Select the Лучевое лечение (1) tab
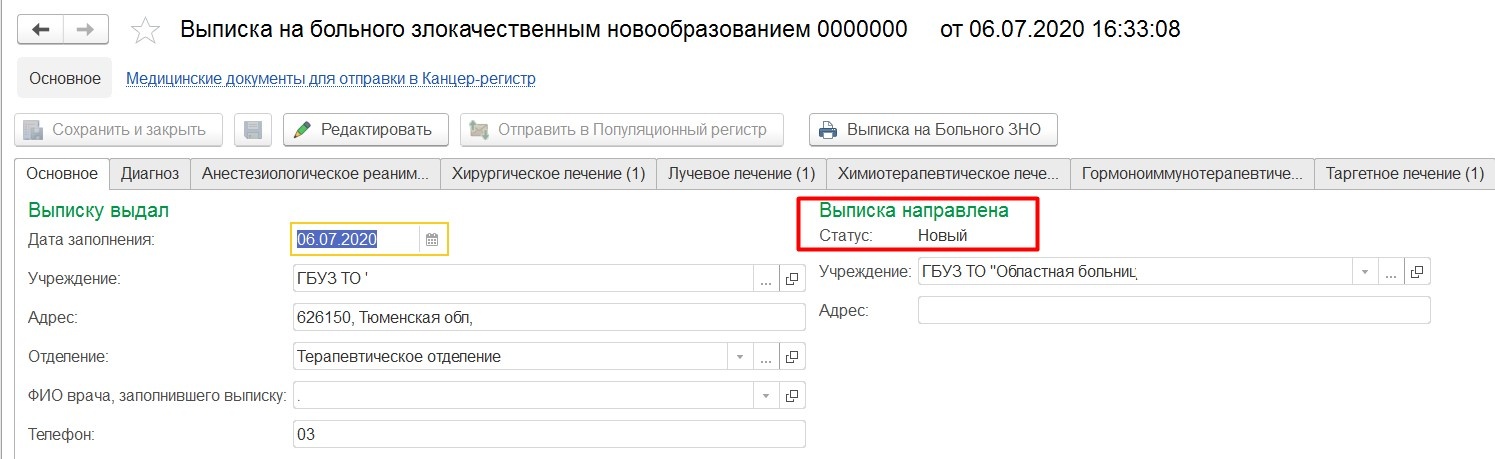This screenshot has height=459, width=1495. [x=742, y=174]
